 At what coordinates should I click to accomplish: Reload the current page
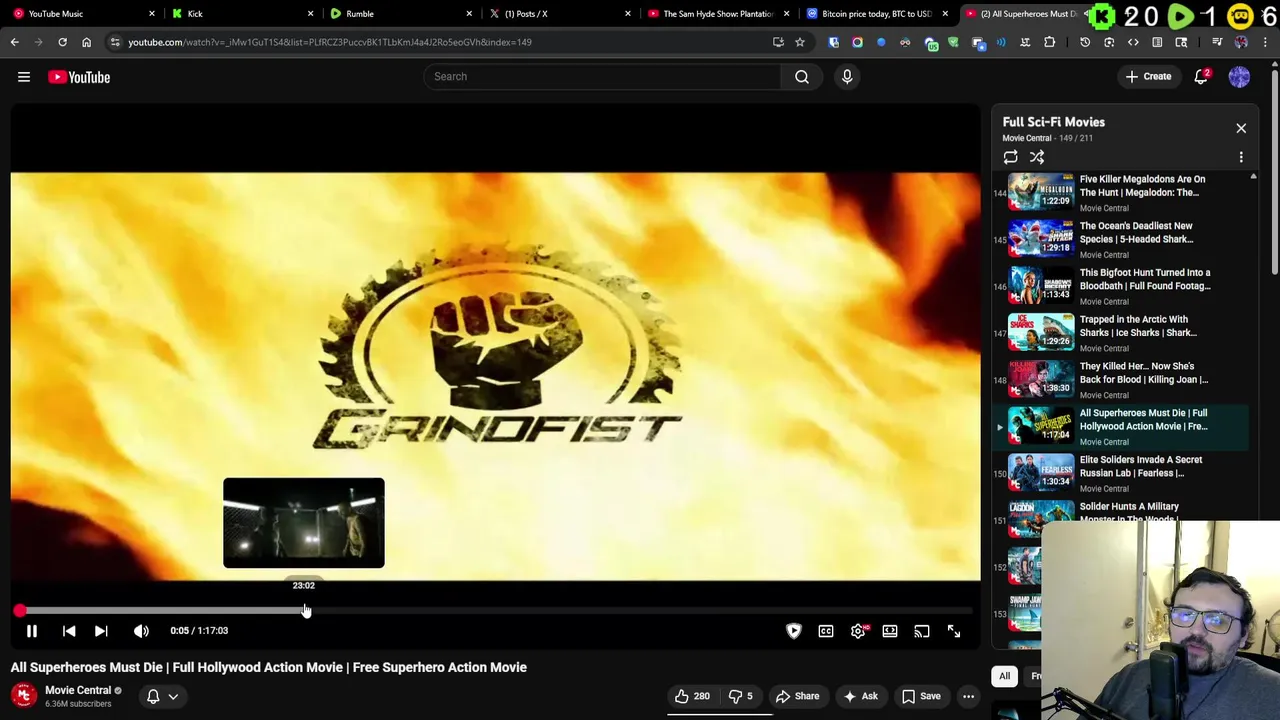coord(62,42)
